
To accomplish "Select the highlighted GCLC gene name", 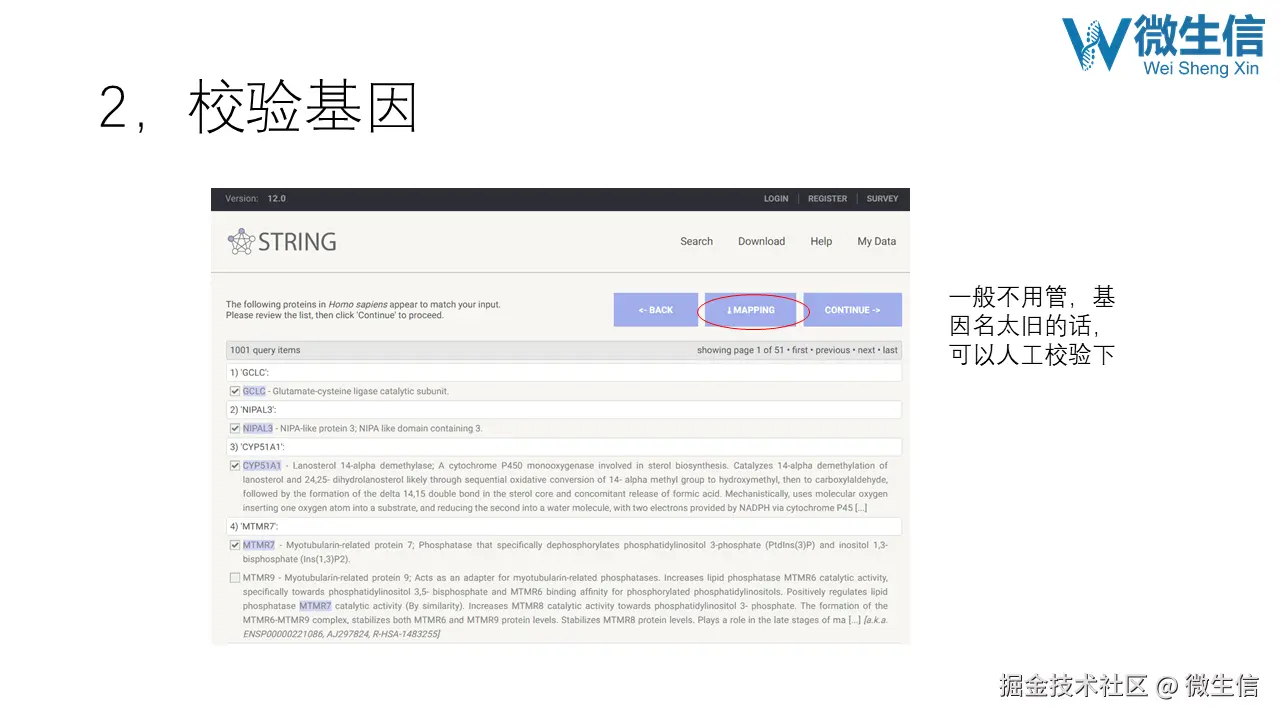I will [x=252, y=391].
